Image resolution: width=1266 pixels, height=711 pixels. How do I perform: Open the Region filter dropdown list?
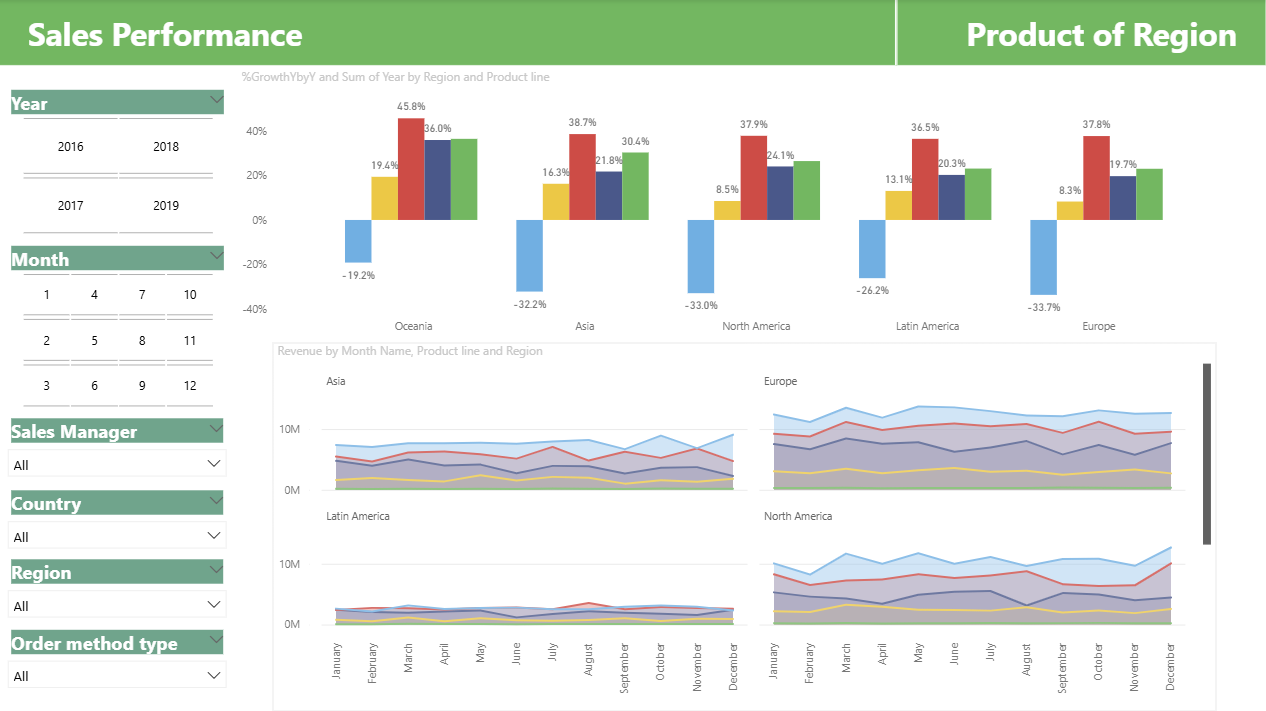click(117, 605)
